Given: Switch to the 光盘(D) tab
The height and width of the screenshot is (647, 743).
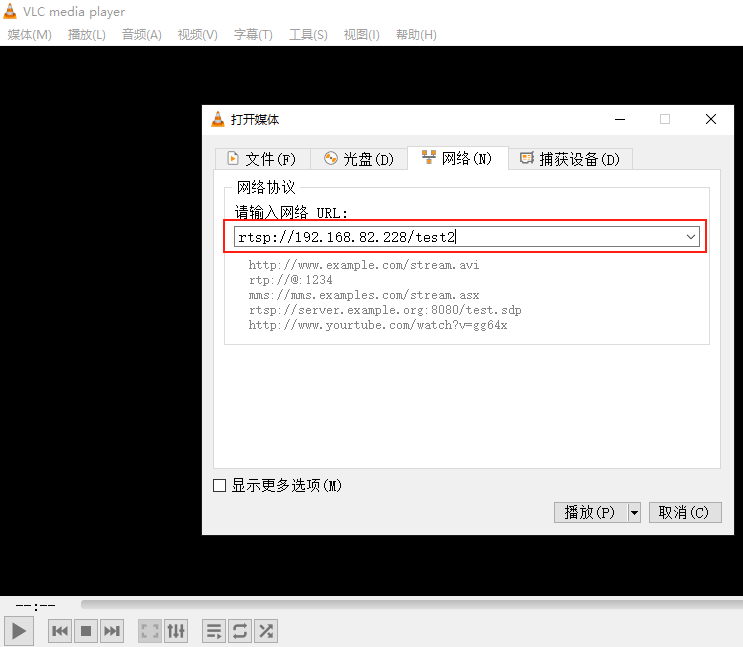Looking at the screenshot, I should [x=359, y=159].
